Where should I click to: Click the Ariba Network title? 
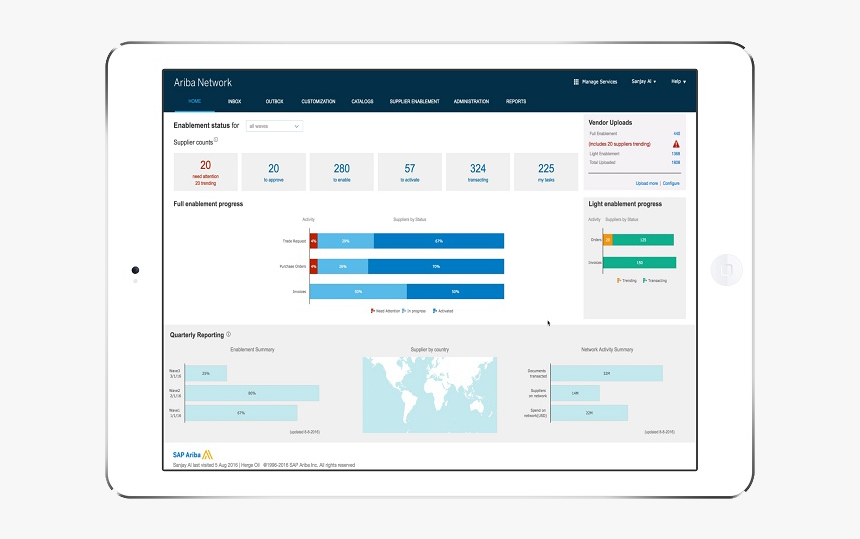coord(202,82)
